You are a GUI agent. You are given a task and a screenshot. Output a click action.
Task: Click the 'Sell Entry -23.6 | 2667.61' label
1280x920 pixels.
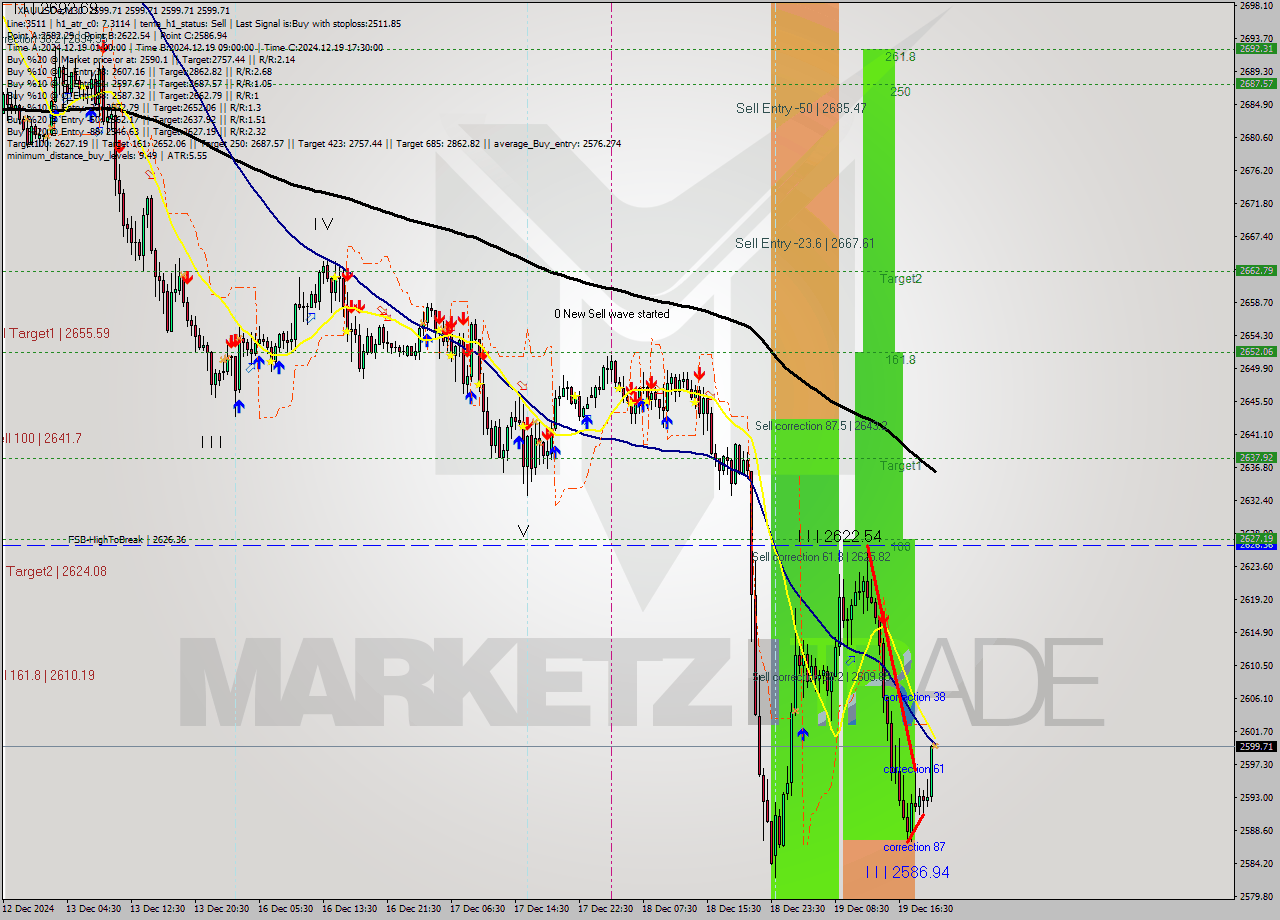805,243
